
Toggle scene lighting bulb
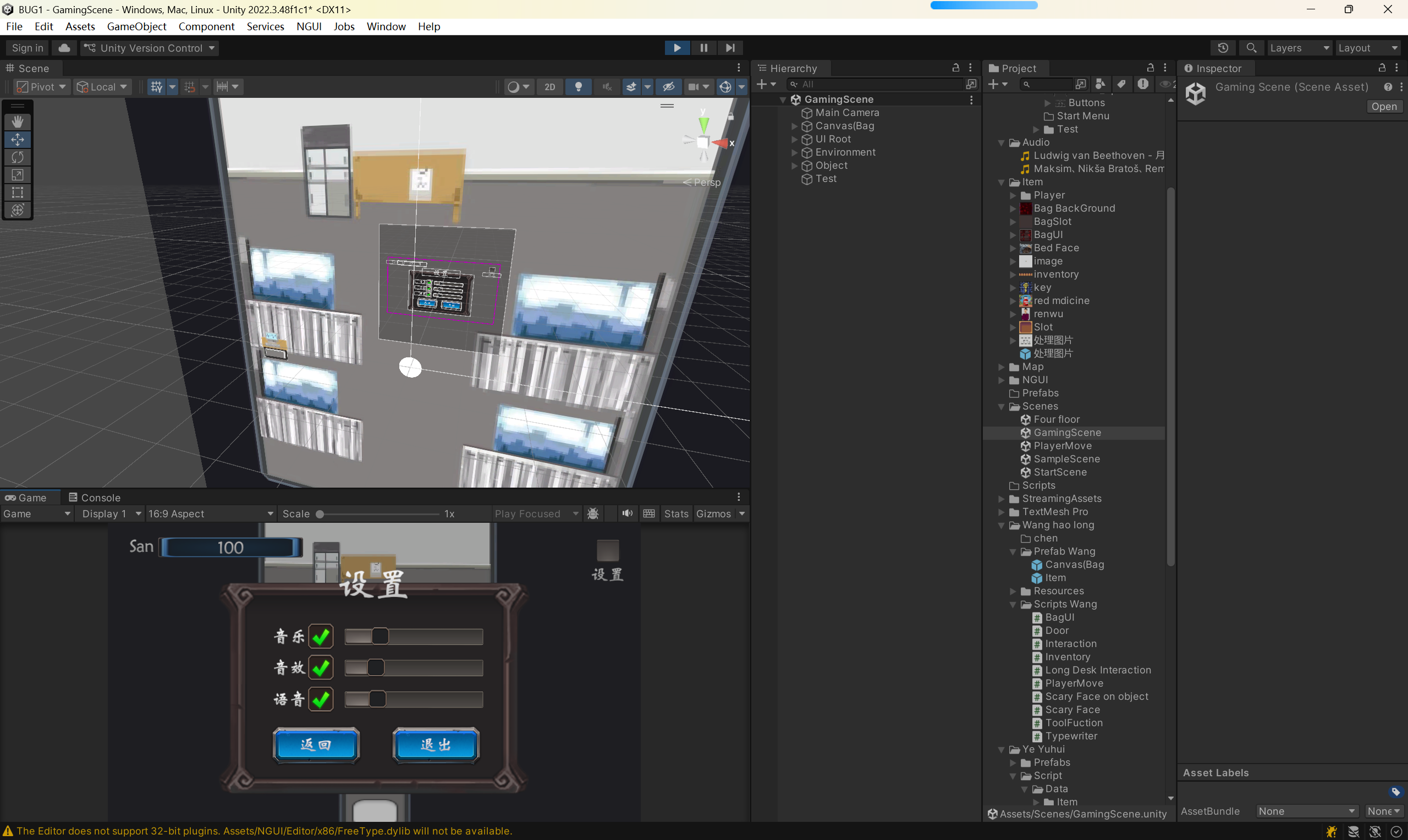pos(578,87)
